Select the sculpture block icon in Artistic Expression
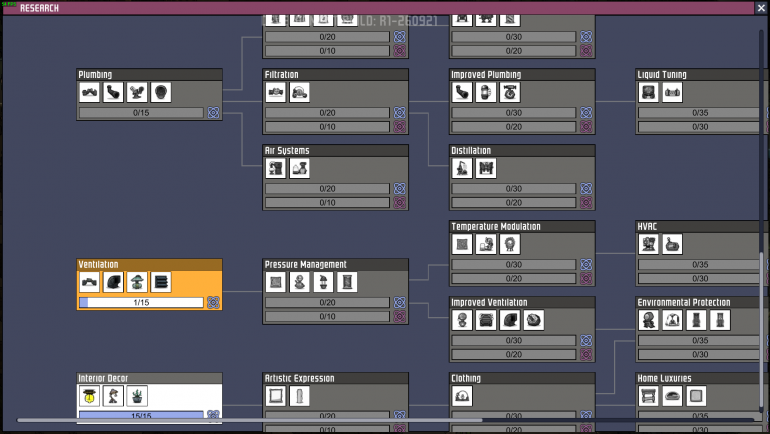 click(x=300, y=396)
